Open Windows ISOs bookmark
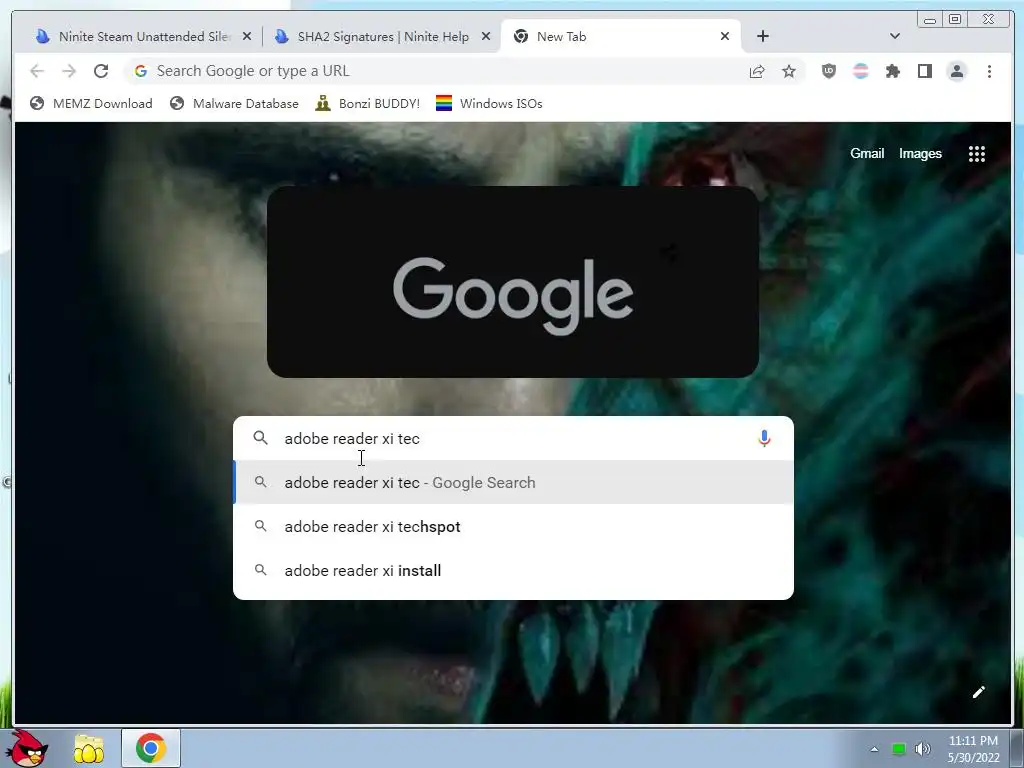 pyautogui.click(x=489, y=103)
